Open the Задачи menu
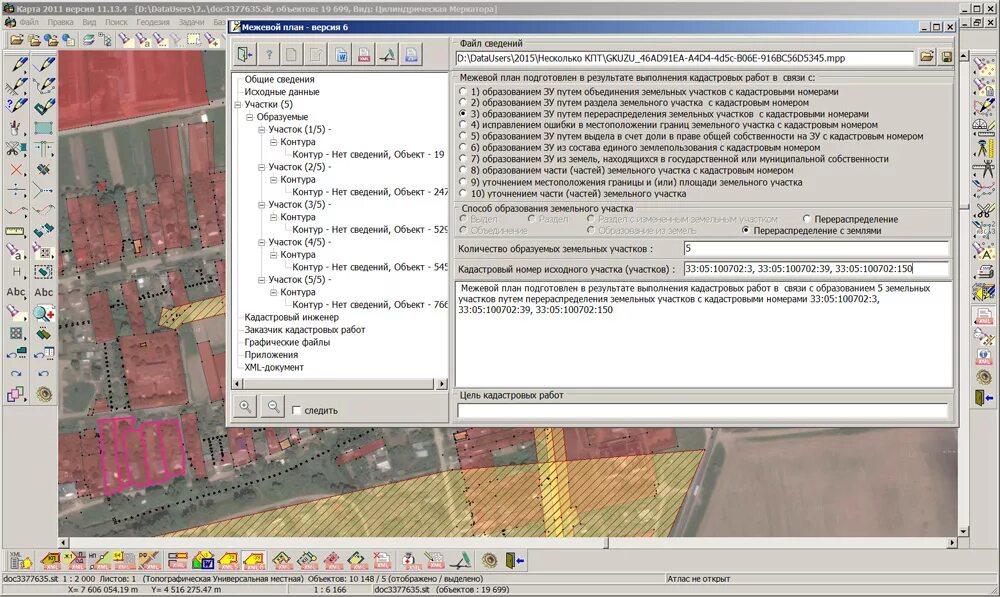Viewport: 1000px width, 597px height. pyautogui.click(x=191, y=22)
